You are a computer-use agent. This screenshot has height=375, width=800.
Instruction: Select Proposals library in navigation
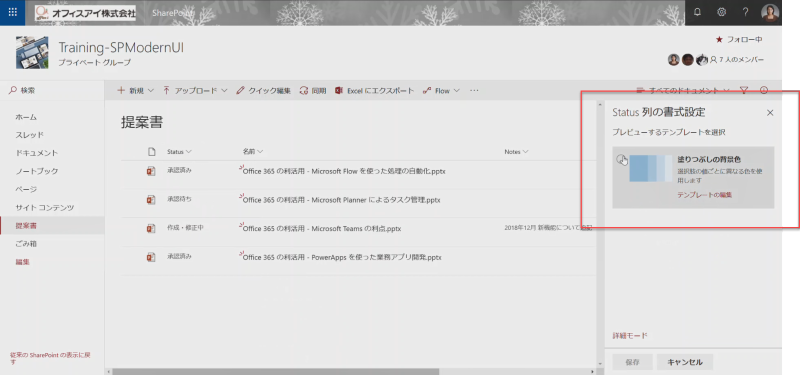pyautogui.click(x=52, y=226)
